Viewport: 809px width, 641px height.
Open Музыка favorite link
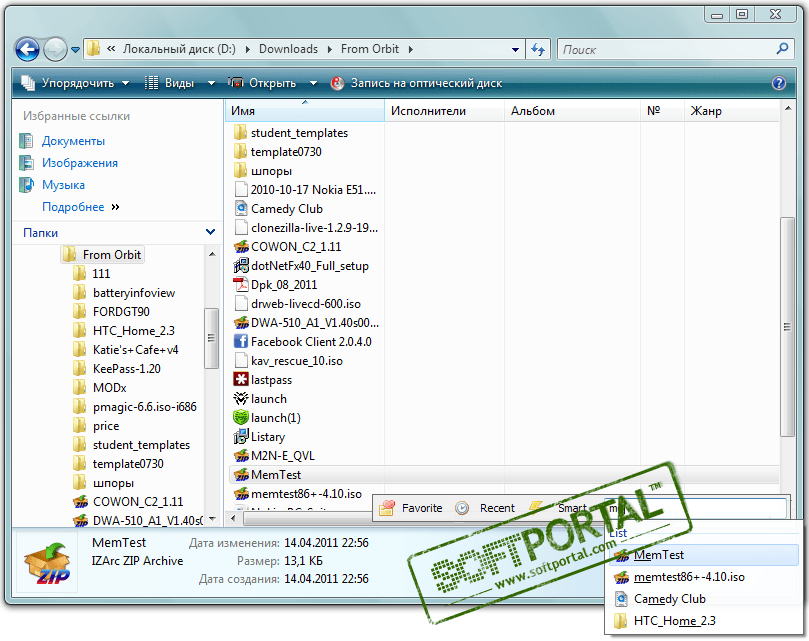point(63,185)
